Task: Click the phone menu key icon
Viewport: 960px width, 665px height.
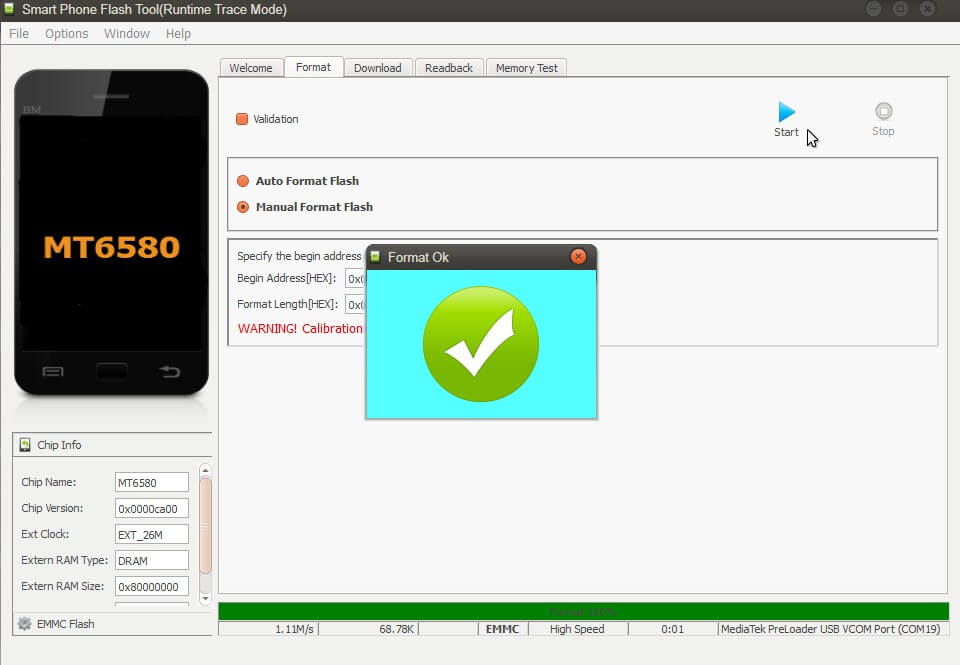Action: point(53,371)
